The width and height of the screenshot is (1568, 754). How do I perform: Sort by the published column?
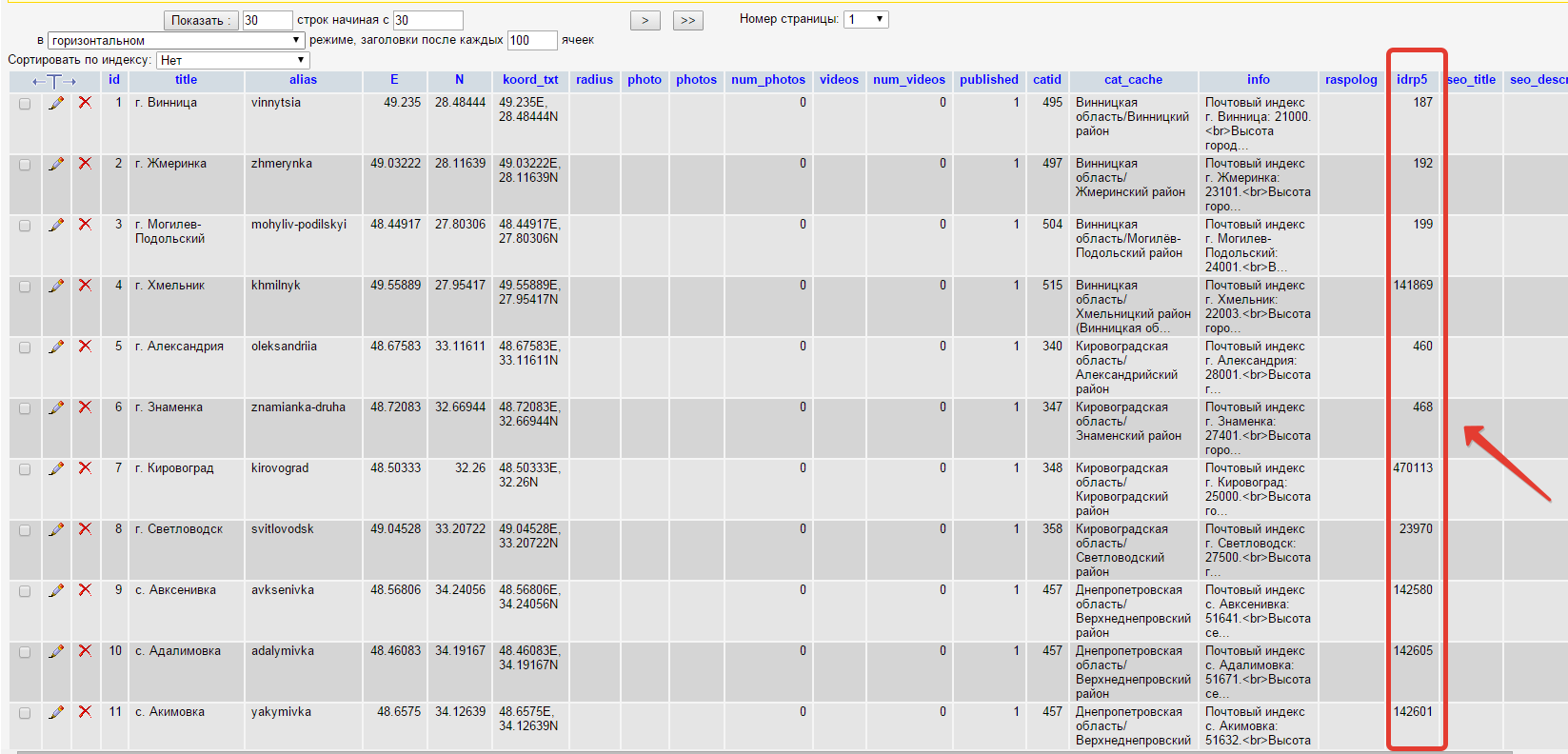coord(989,80)
